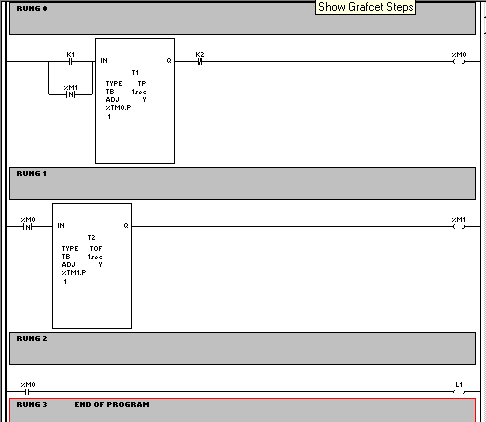Screen dimensions: 486x422
Task: Click the IN input pin of timer T1
Action: [x=104, y=61]
